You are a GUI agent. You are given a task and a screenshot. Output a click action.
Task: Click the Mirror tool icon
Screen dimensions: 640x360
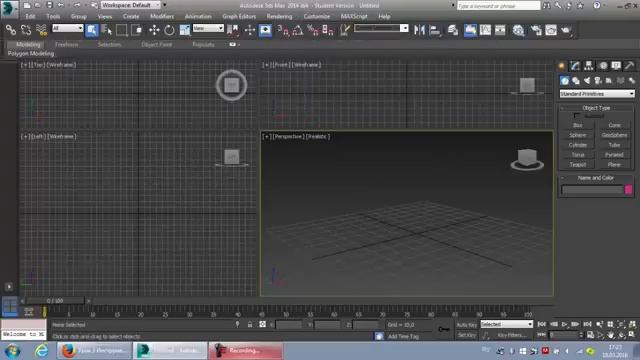tap(419, 30)
